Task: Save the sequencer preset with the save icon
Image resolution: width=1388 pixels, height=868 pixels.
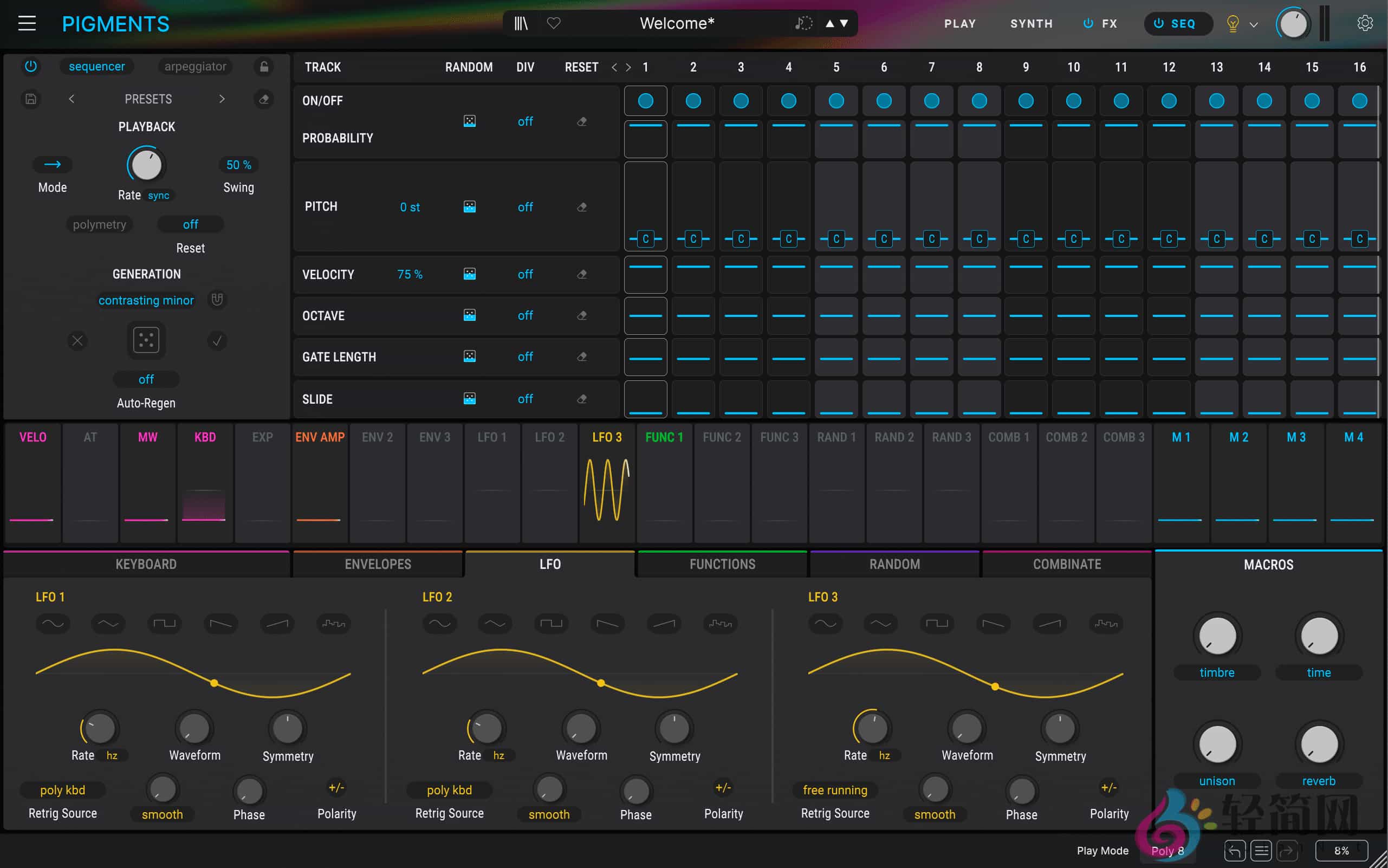Action: [x=30, y=99]
